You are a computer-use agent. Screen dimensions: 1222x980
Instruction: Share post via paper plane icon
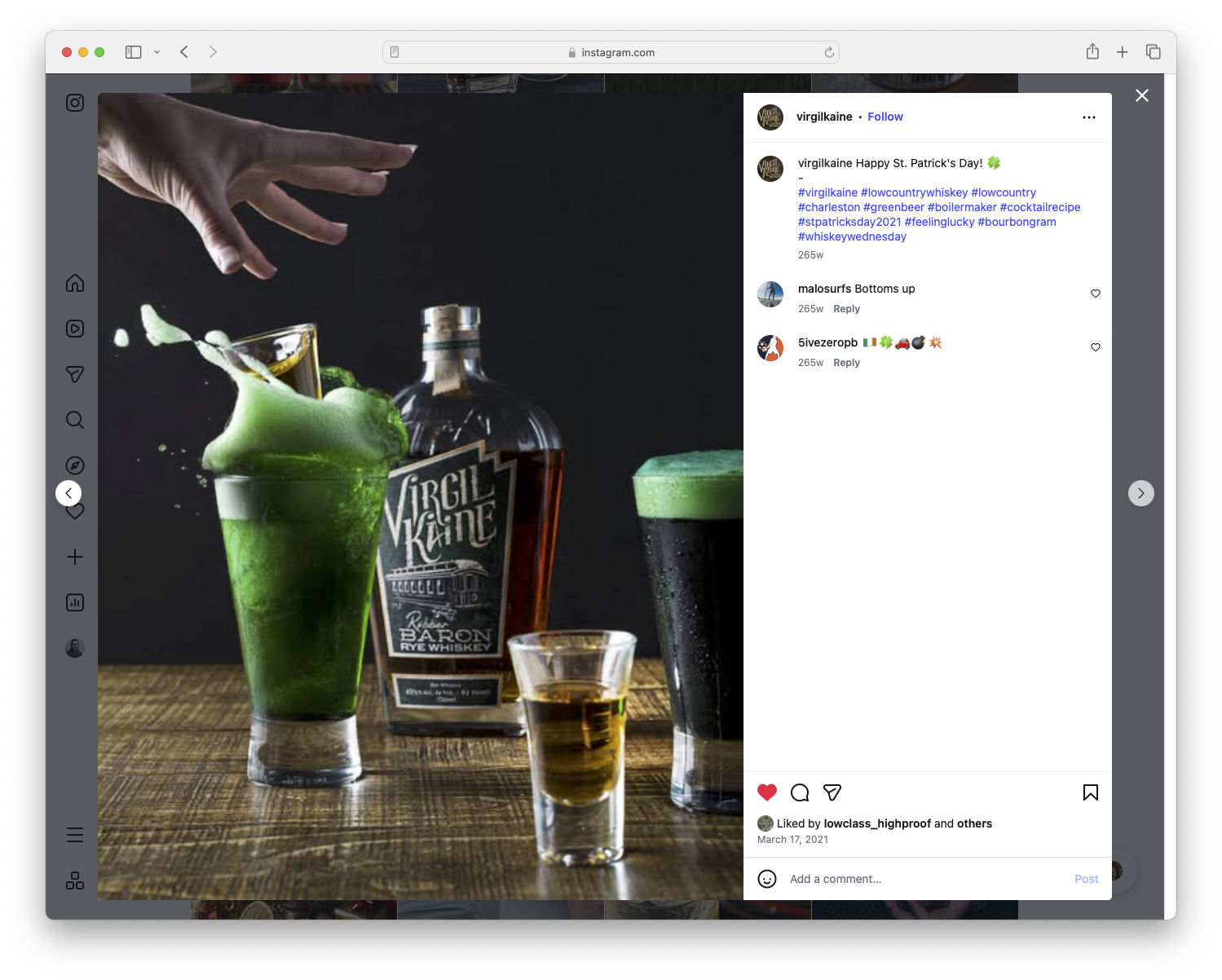(x=832, y=792)
